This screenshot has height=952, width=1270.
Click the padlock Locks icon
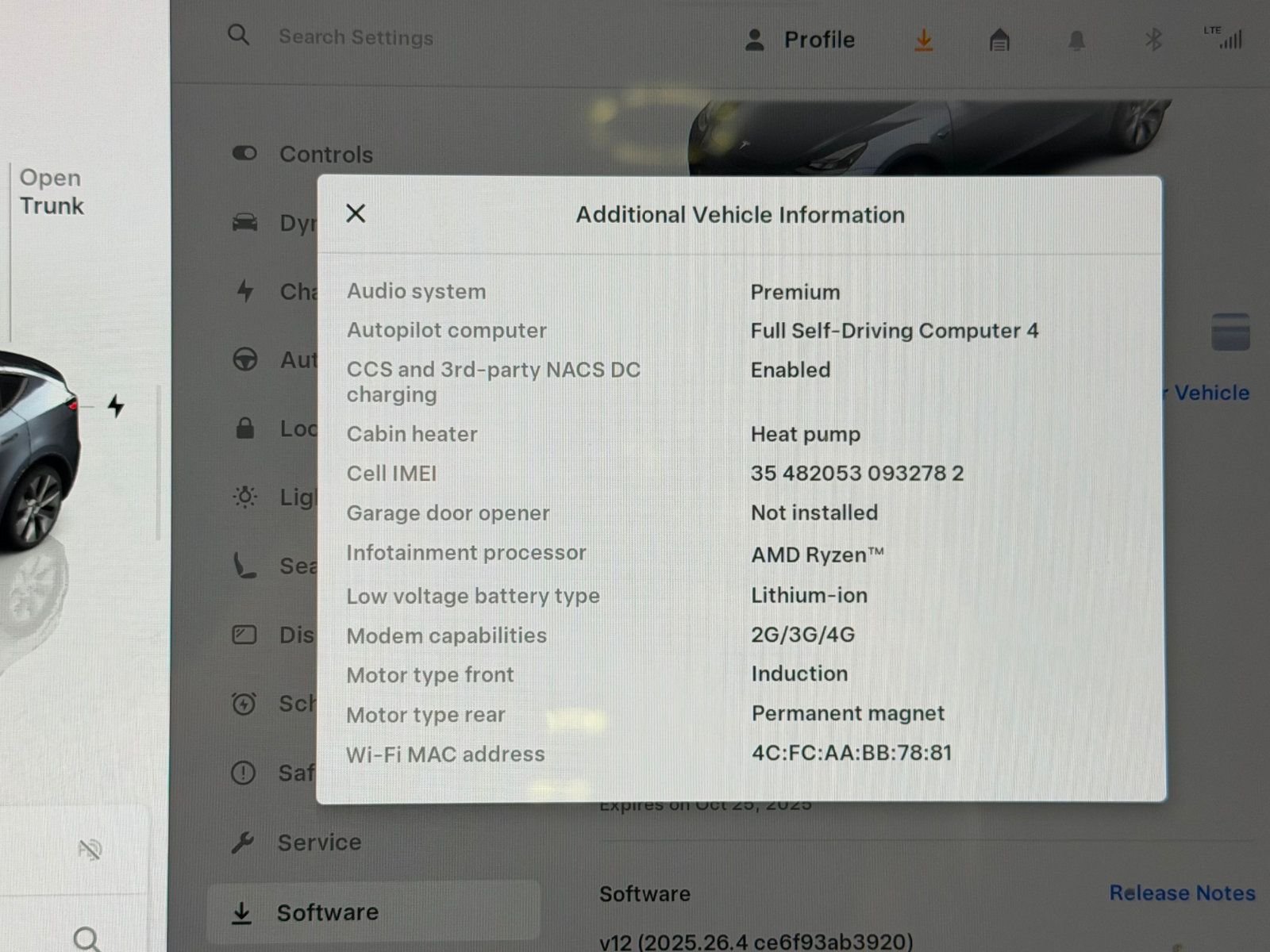tap(244, 428)
